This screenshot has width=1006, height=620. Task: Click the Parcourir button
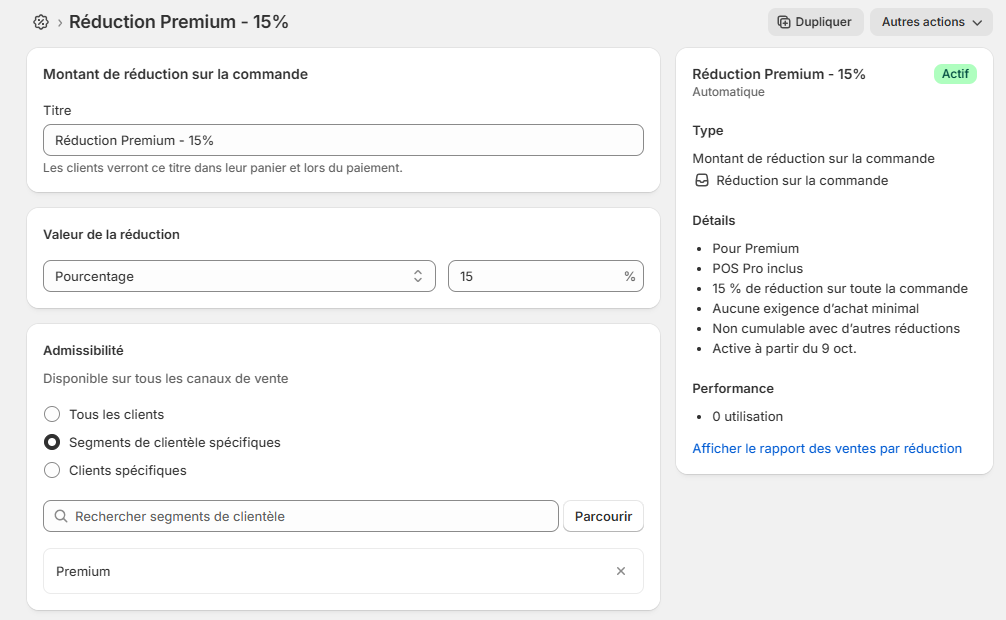[603, 516]
